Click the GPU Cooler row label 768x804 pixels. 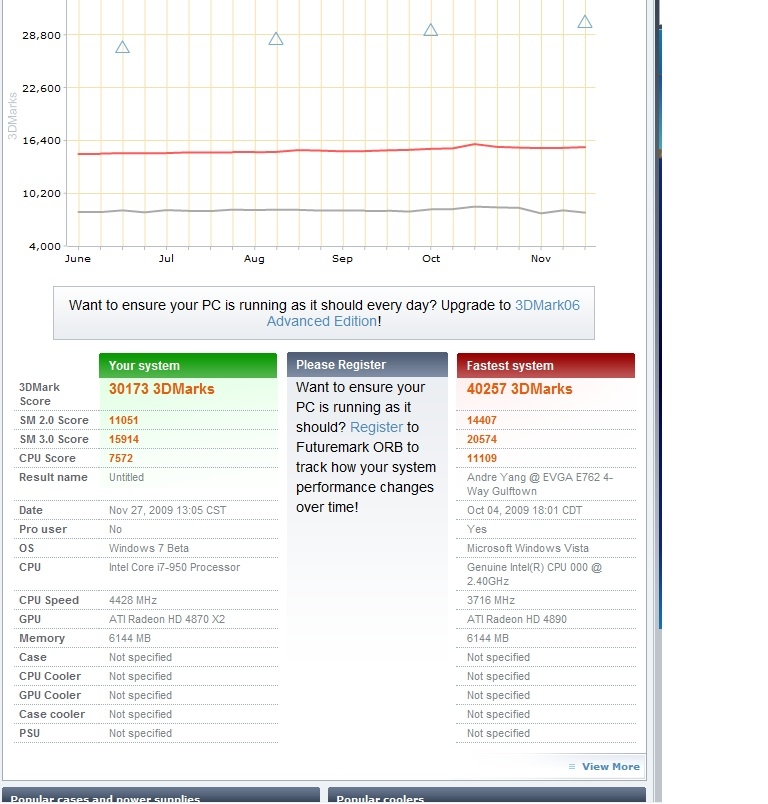50,695
